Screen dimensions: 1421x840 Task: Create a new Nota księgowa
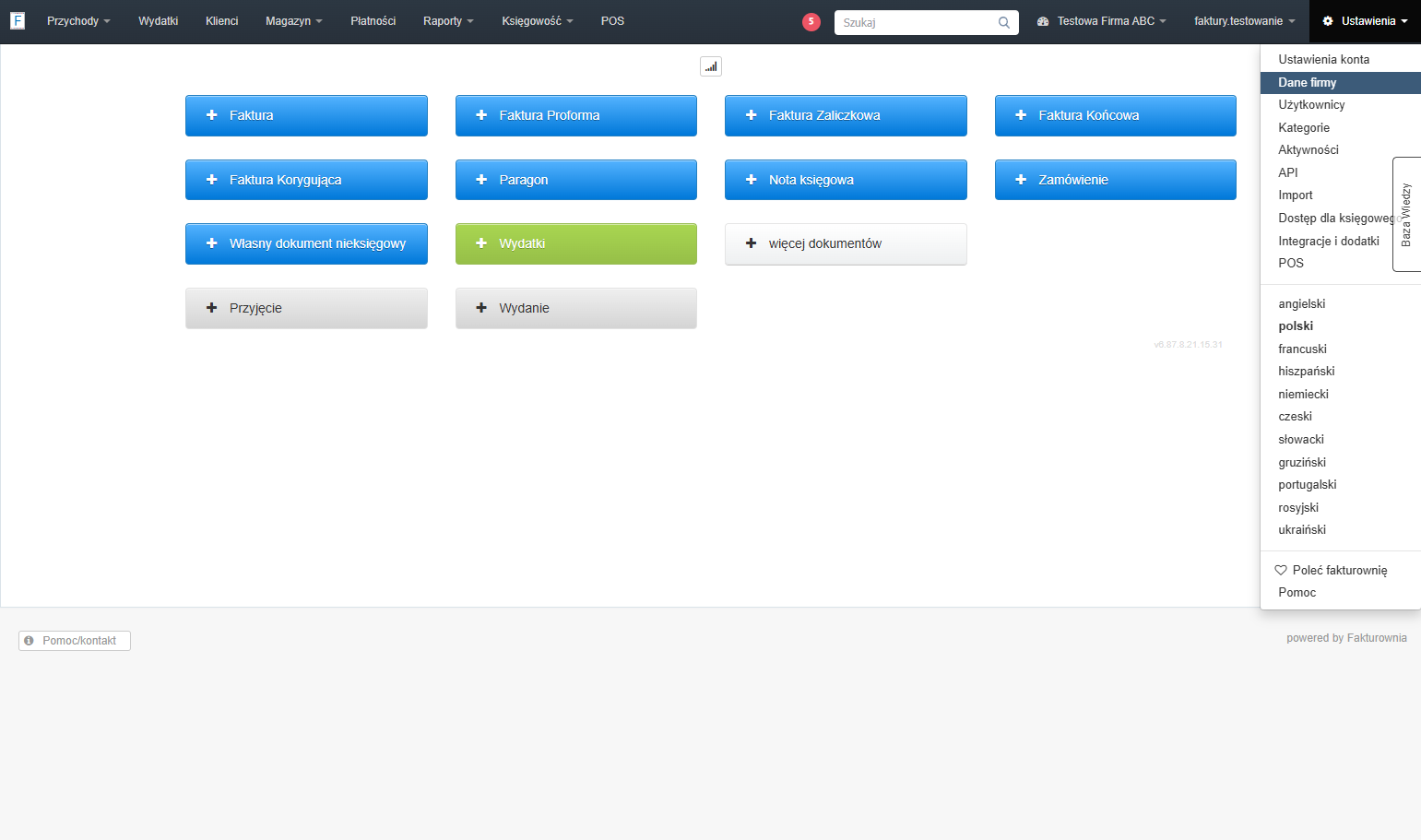click(846, 180)
